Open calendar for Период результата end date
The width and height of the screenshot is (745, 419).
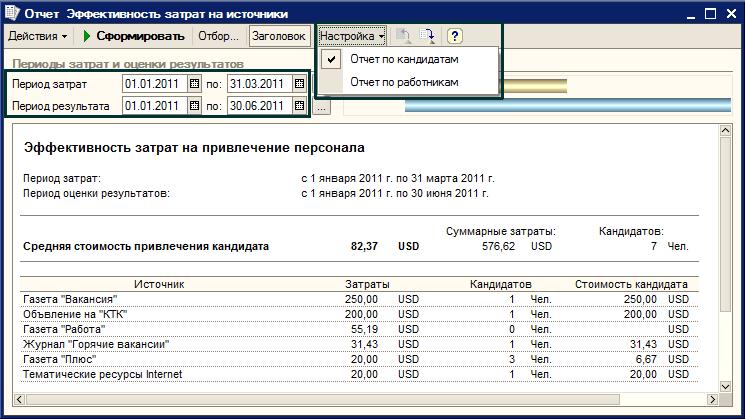coord(299,105)
